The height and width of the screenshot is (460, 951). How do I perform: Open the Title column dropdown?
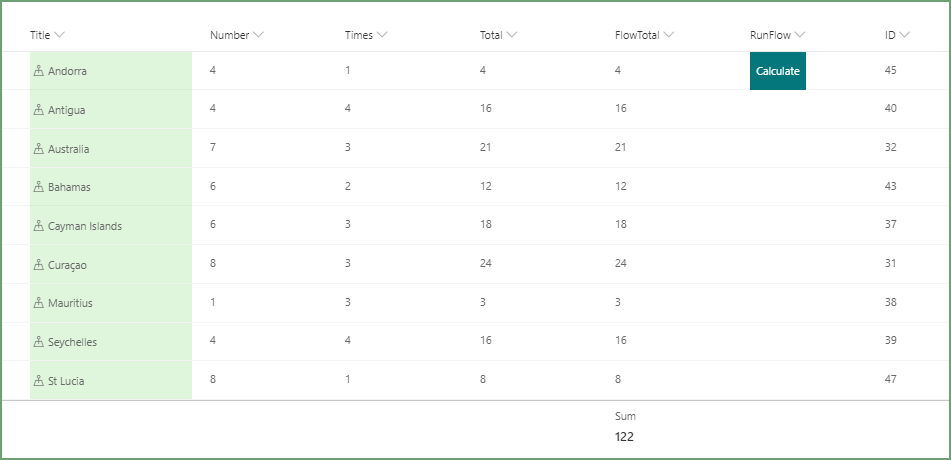click(60, 35)
